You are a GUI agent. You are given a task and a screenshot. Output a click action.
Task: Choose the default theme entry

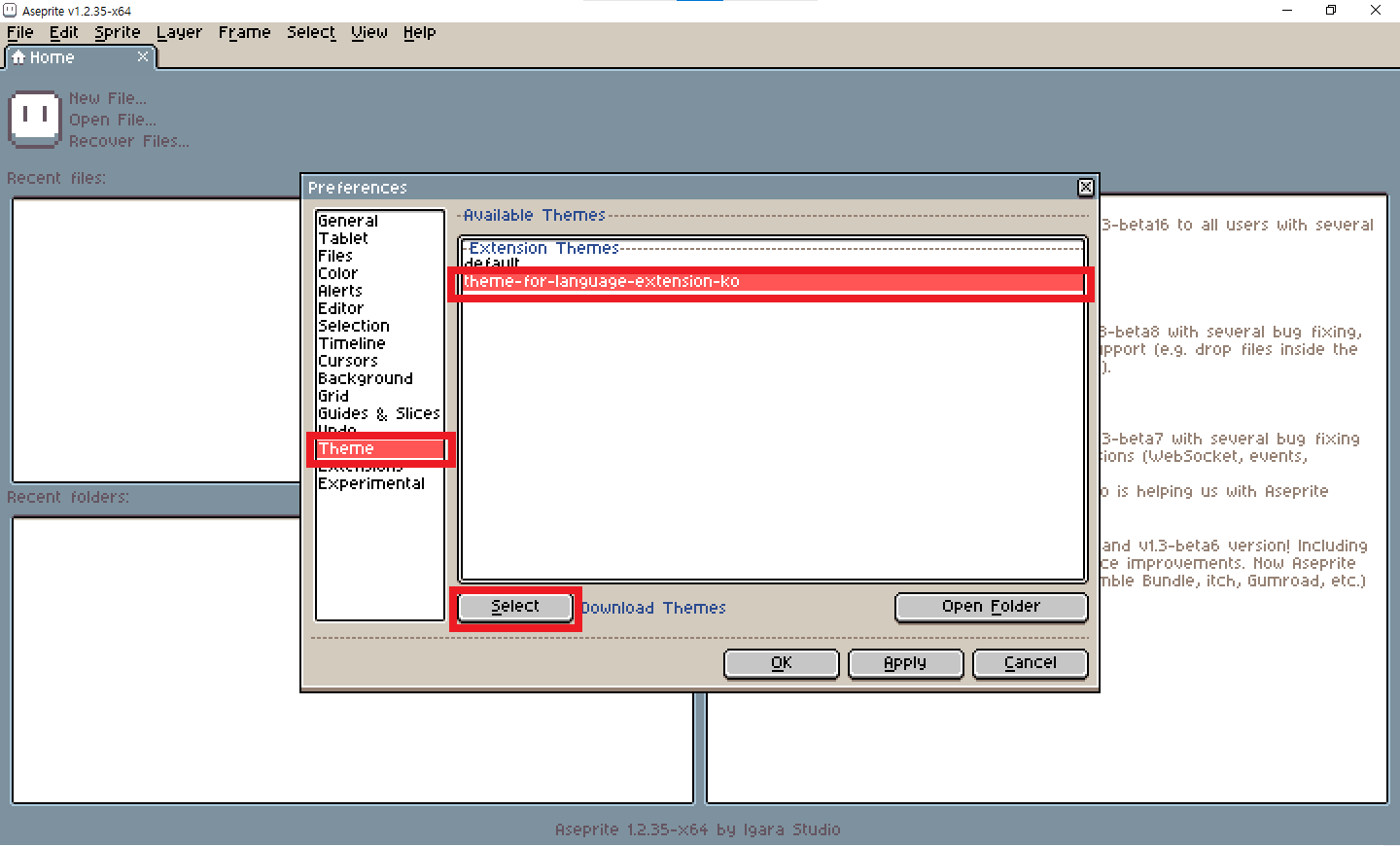[773, 263]
